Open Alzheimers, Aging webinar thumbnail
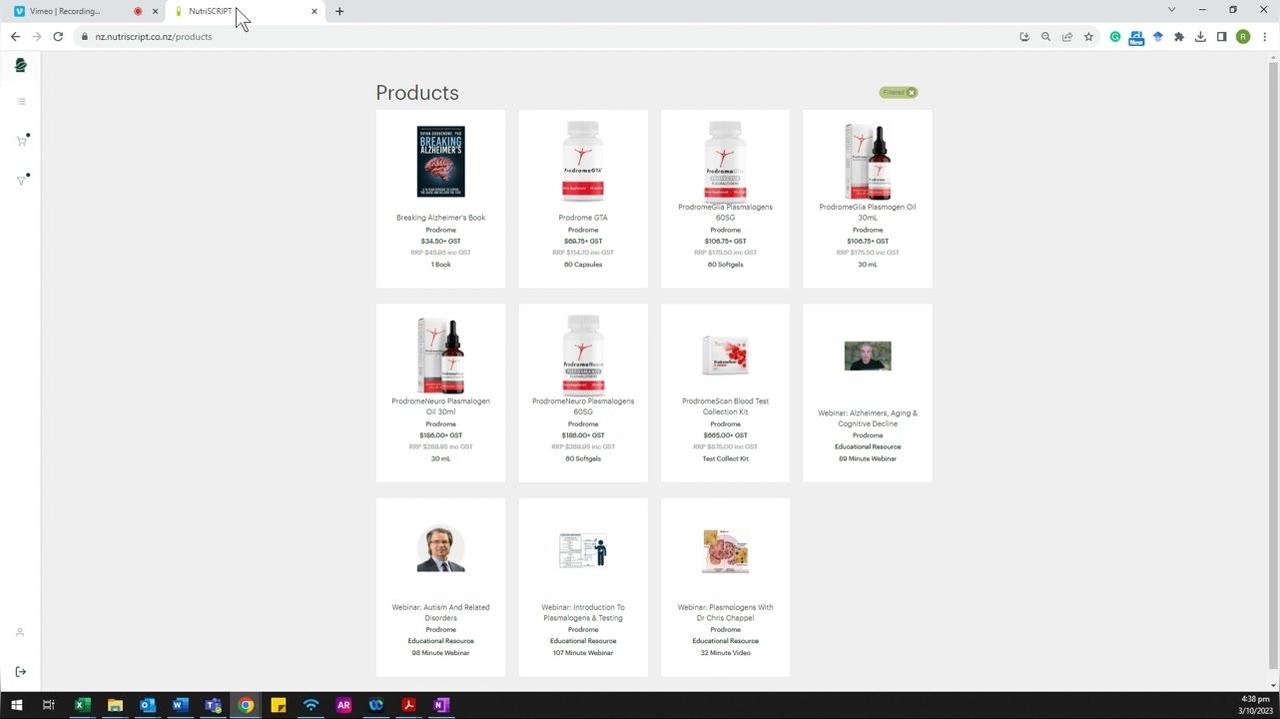Screen dimensions: 1280x719 [x=868, y=356]
